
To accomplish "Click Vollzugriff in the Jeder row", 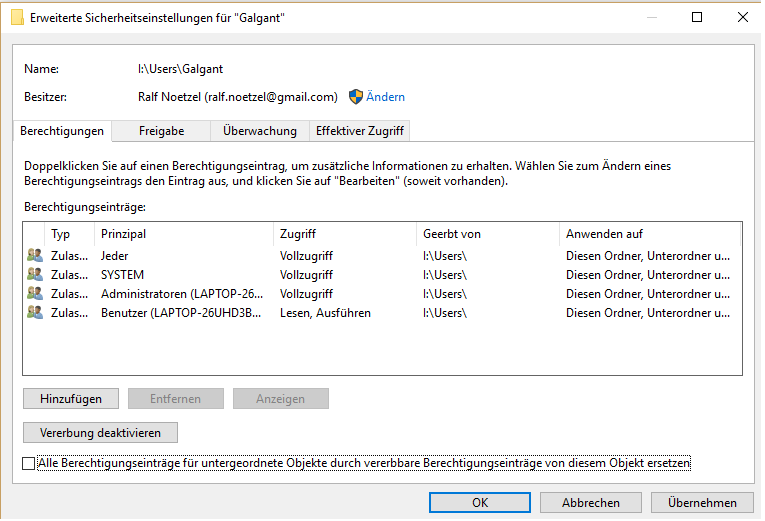I will [306, 256].
